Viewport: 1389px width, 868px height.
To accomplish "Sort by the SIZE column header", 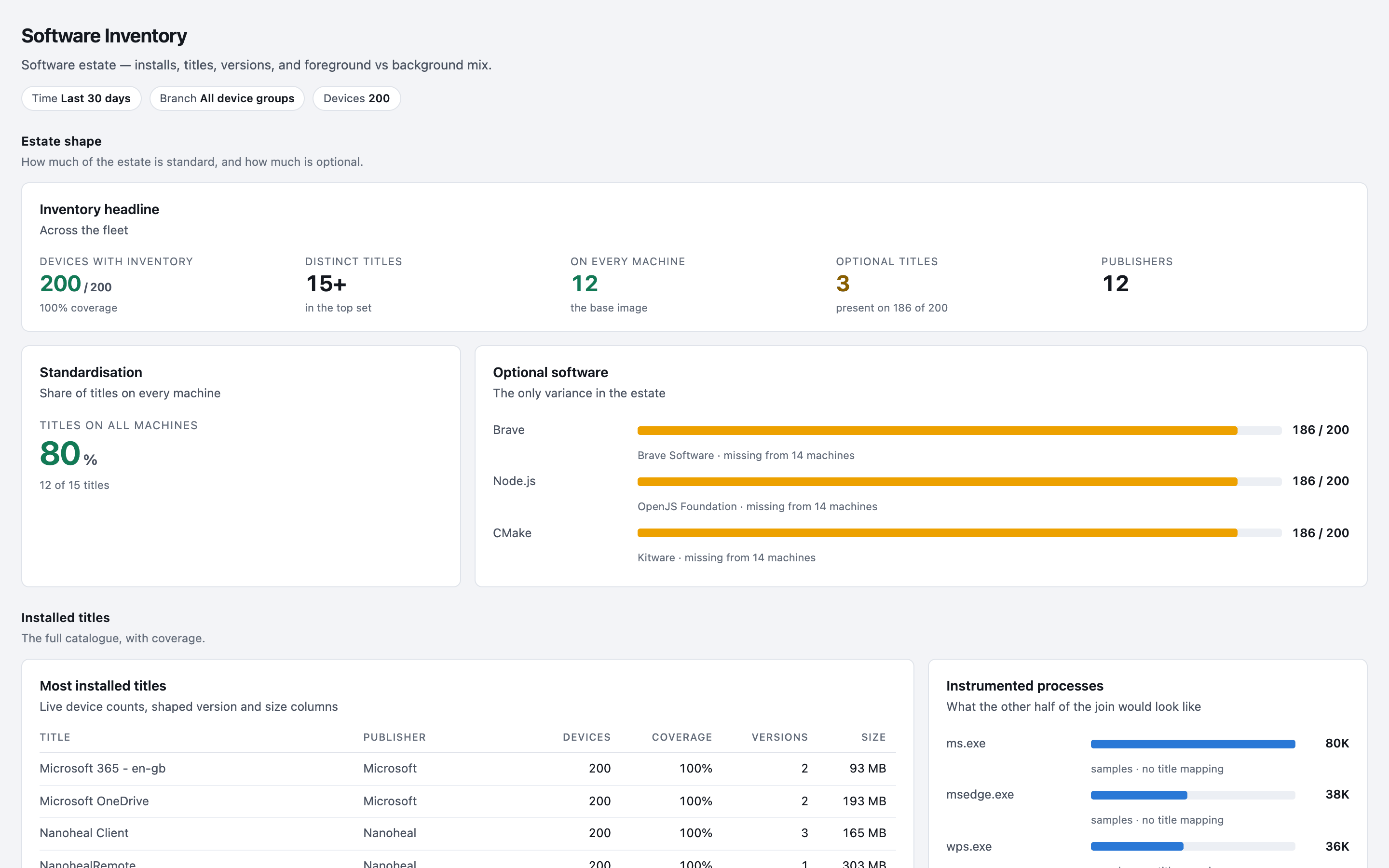I will coord(873,737).
